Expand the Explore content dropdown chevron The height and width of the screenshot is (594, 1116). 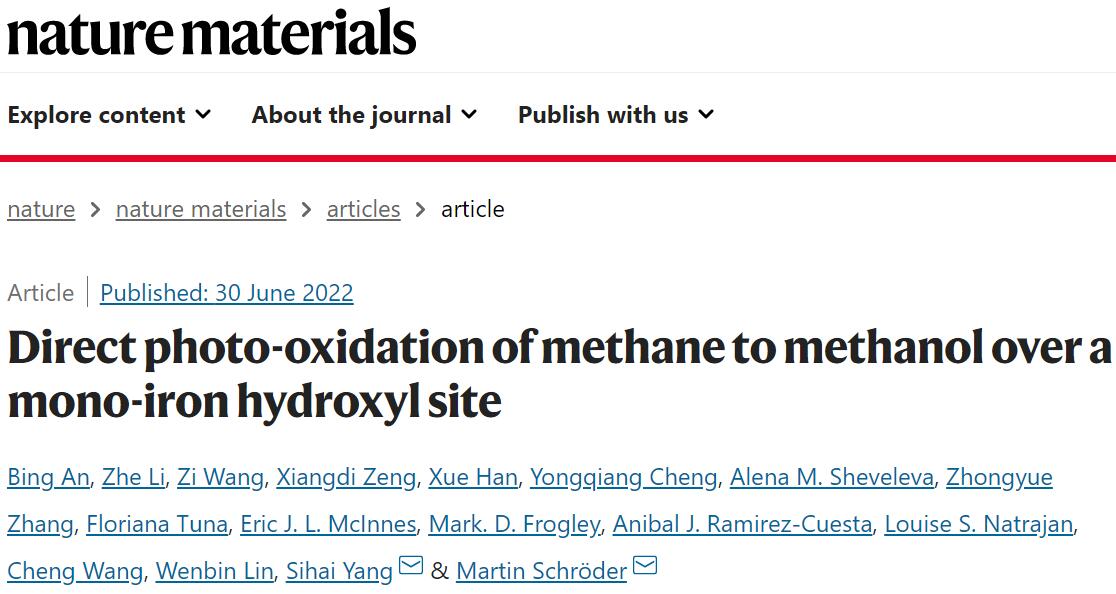[204, 114]
